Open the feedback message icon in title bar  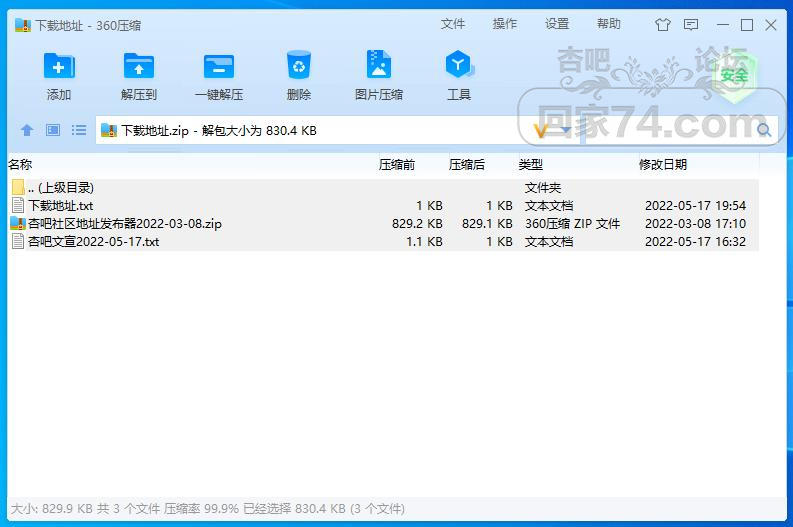pyautogui.click(x=691, y=25)
